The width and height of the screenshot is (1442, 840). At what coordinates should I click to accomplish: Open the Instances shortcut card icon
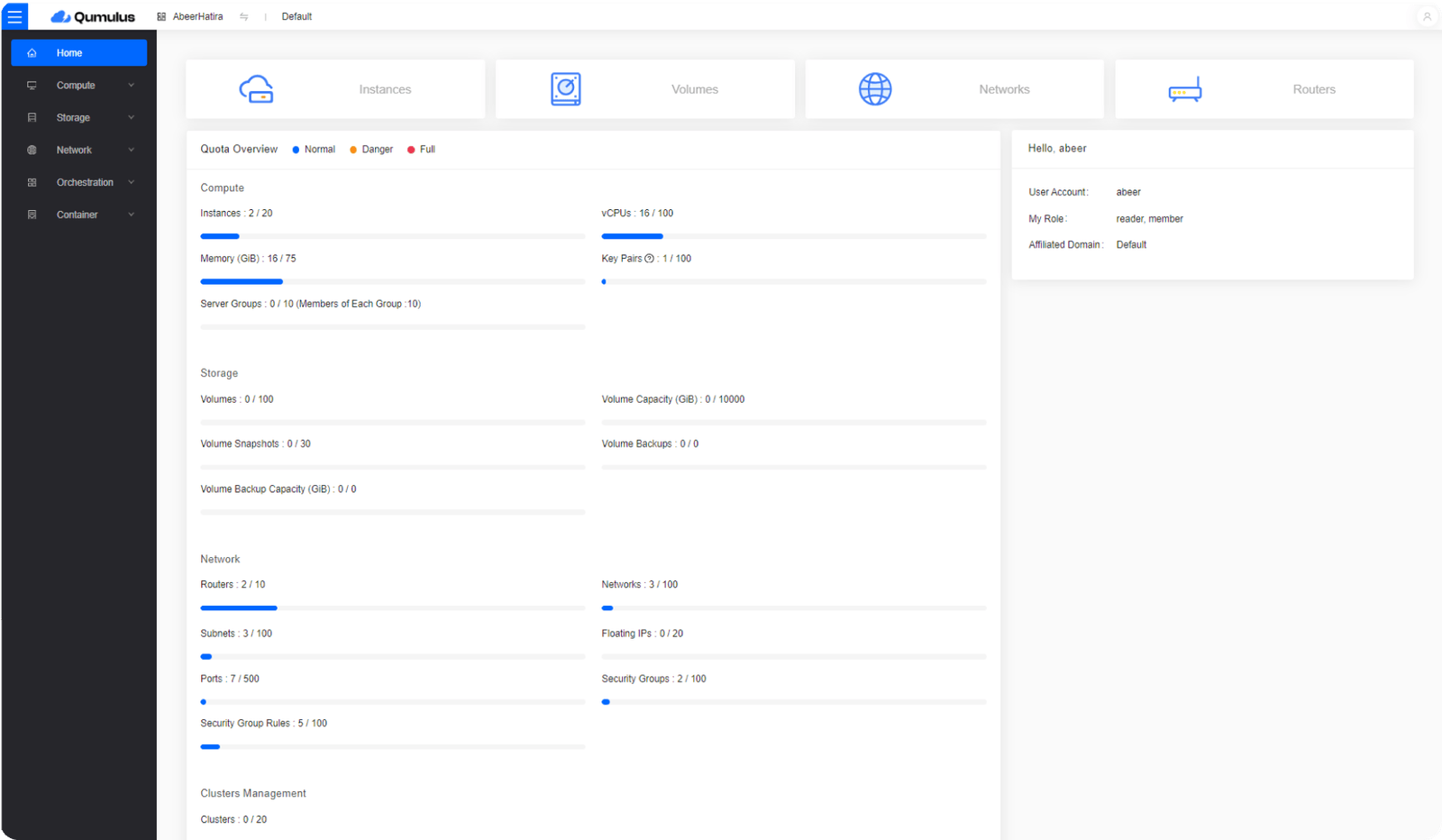click(x=257, y=88)
